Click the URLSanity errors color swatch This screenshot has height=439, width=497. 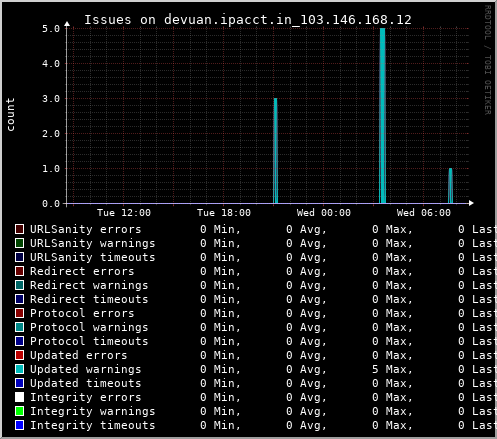(19, 229)
